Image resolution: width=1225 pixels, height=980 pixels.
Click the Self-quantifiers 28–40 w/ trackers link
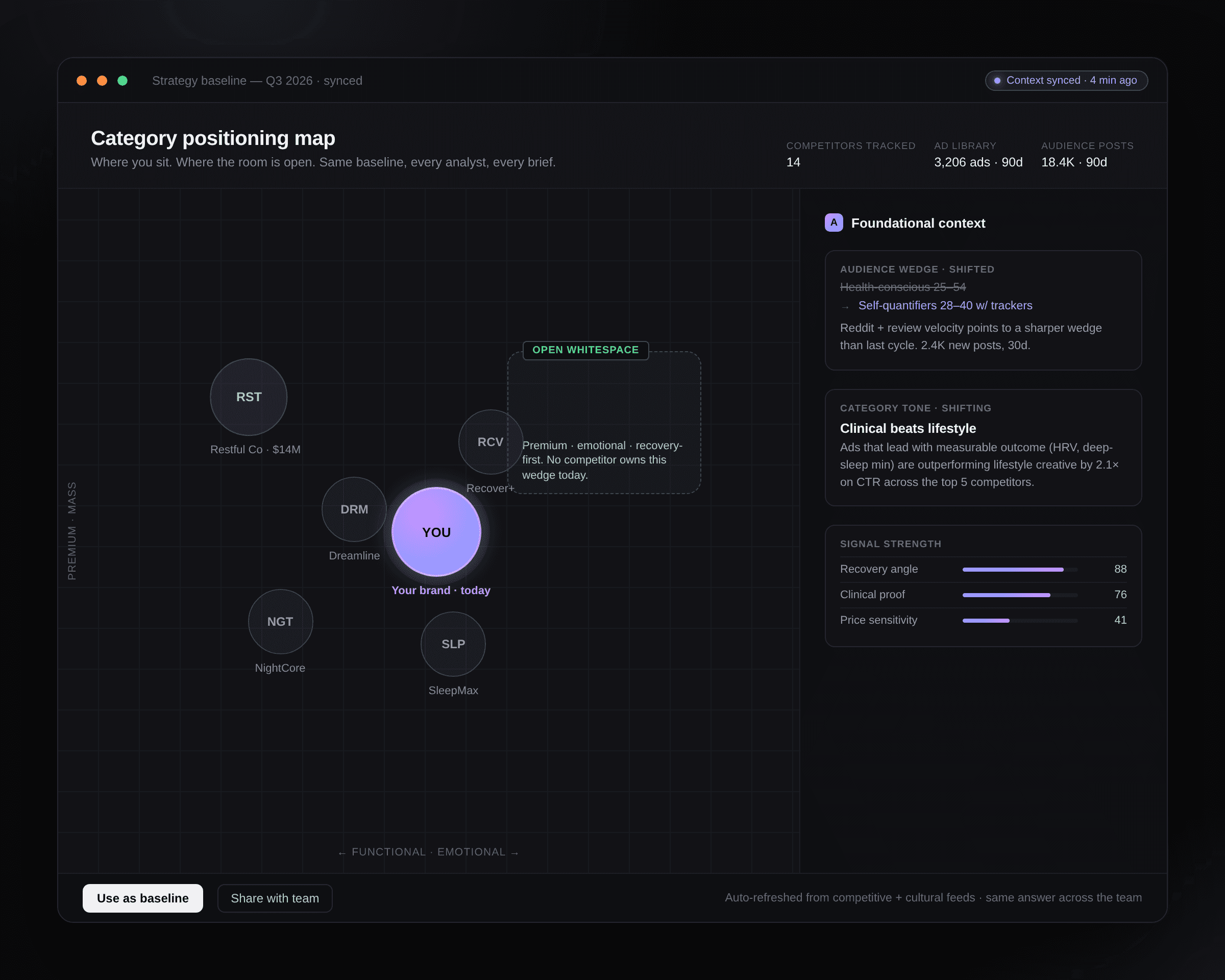click(945, 306)
